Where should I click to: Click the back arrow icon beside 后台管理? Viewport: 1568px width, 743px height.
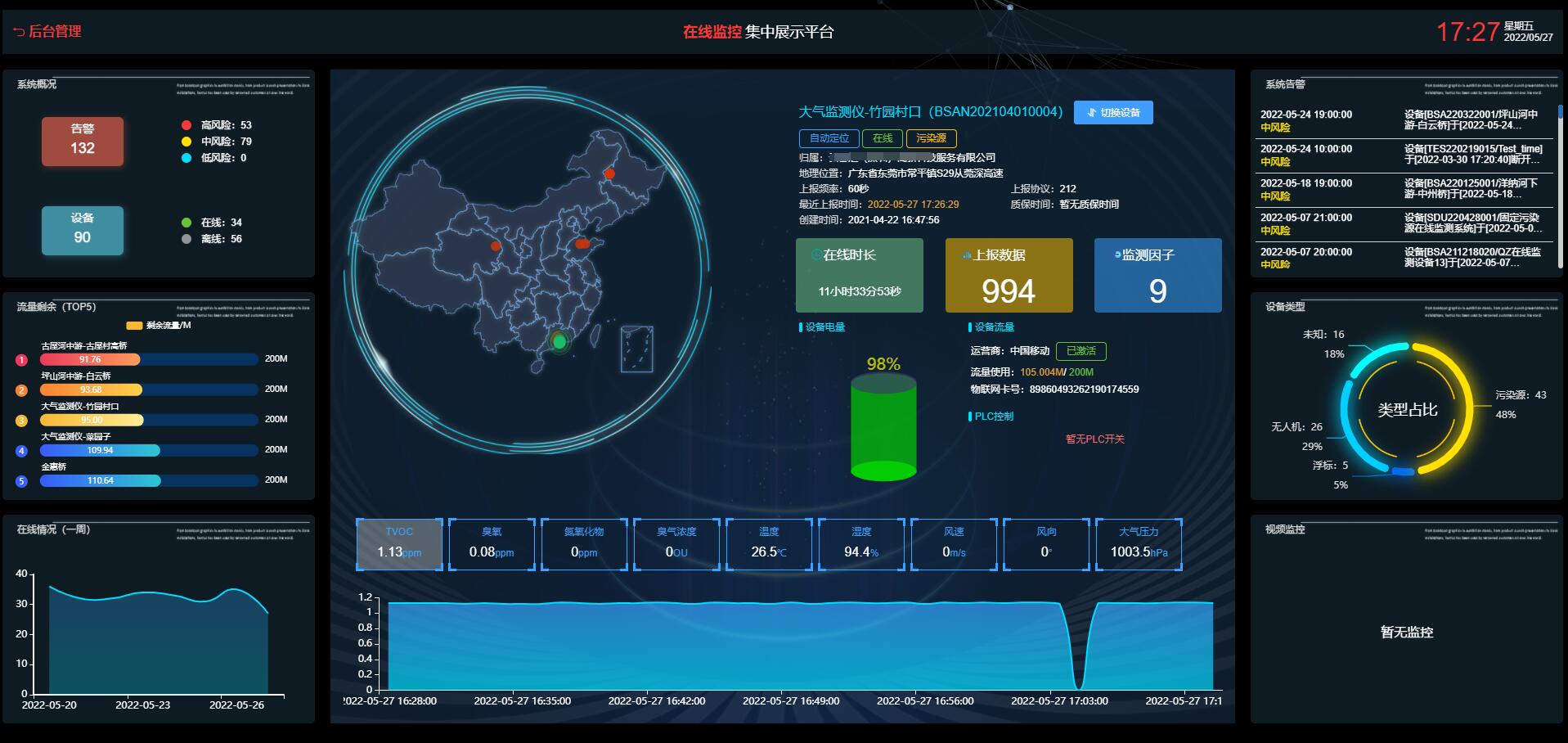coord(19,32)
